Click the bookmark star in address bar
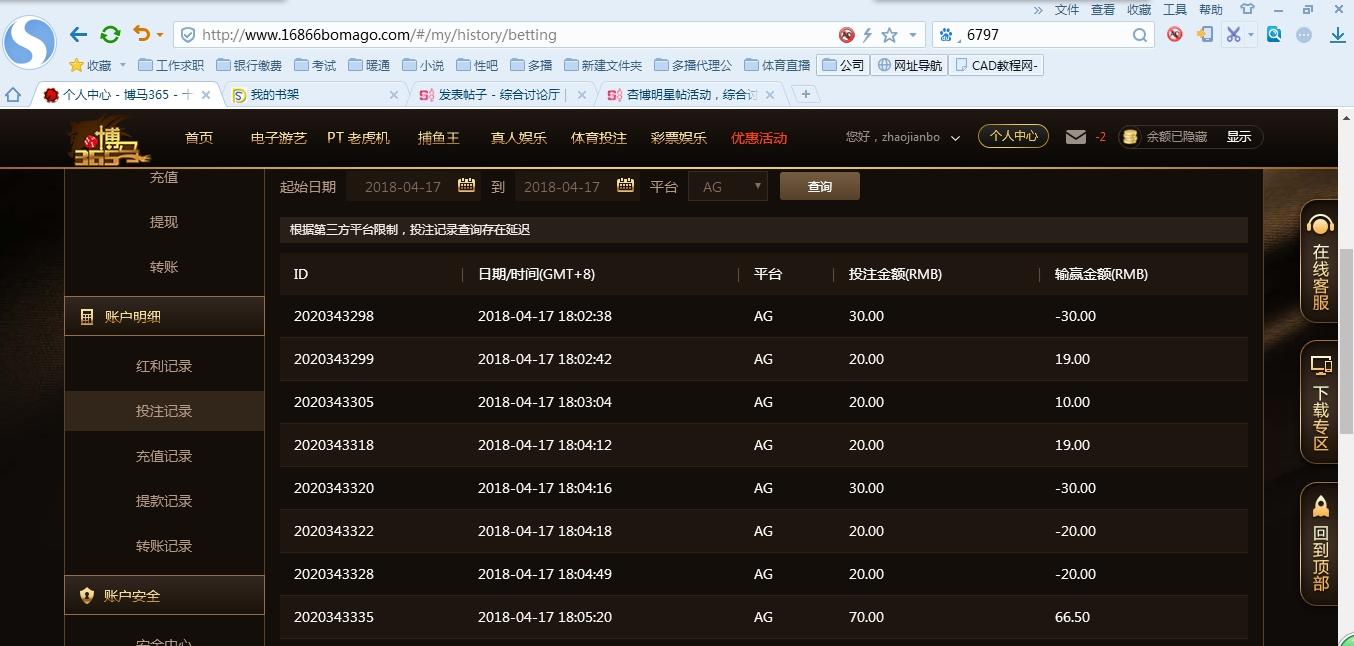Screen dimensions: 1354x646 pyautogui.click(x=888, y=35)
